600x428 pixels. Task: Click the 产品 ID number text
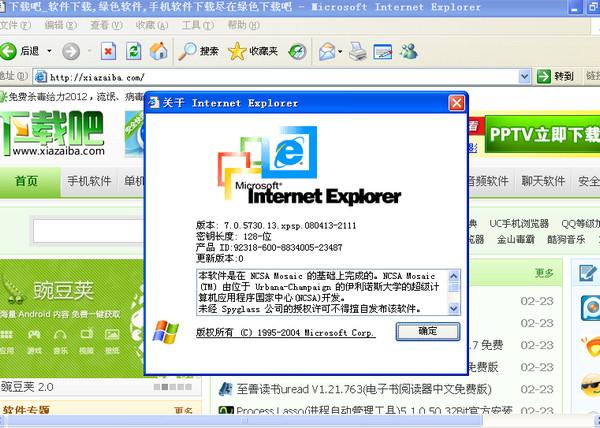[x=269, y=247]
